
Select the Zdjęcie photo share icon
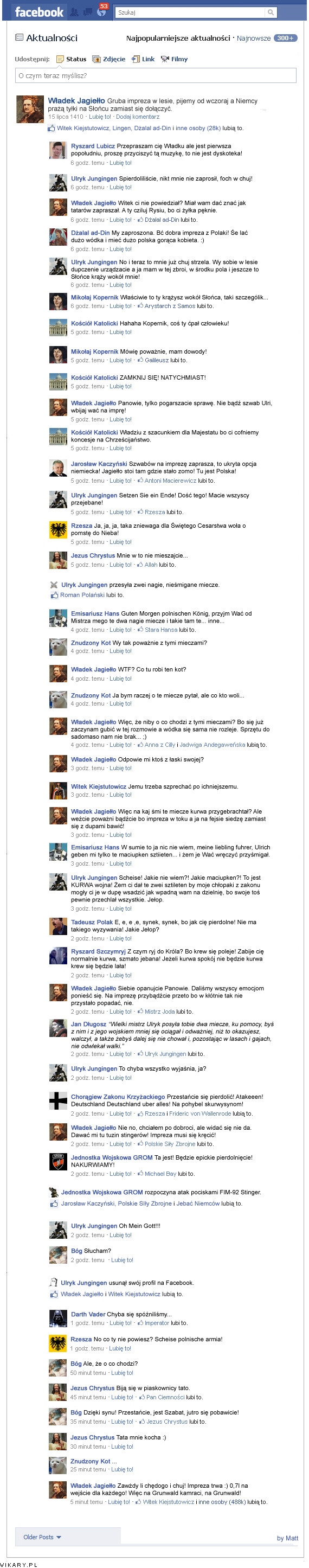click(96, 59)
